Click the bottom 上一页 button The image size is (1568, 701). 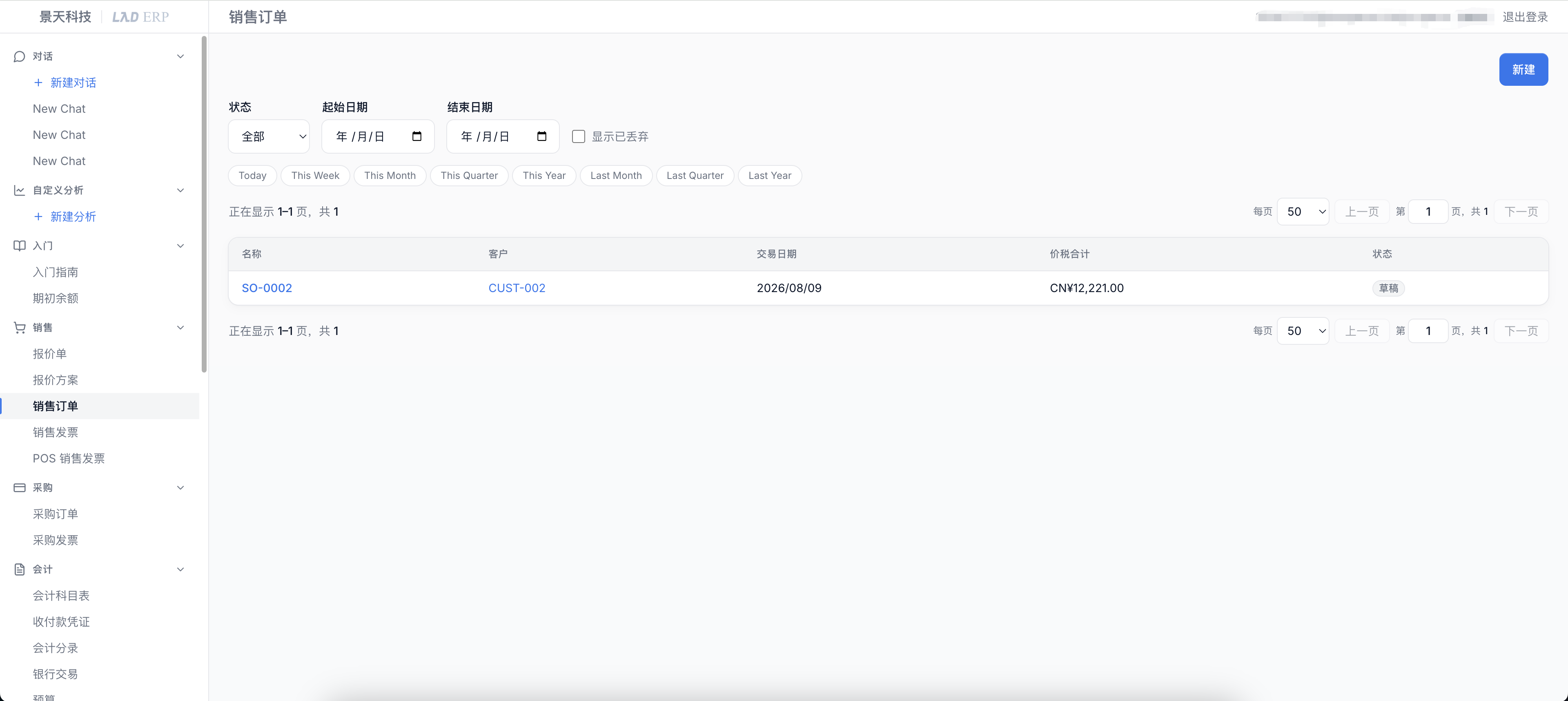pos(1362,331)
